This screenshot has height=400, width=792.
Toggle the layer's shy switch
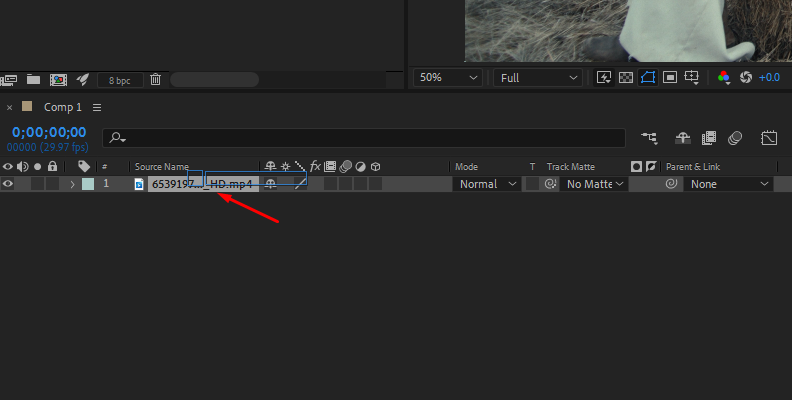coord(270,184)
